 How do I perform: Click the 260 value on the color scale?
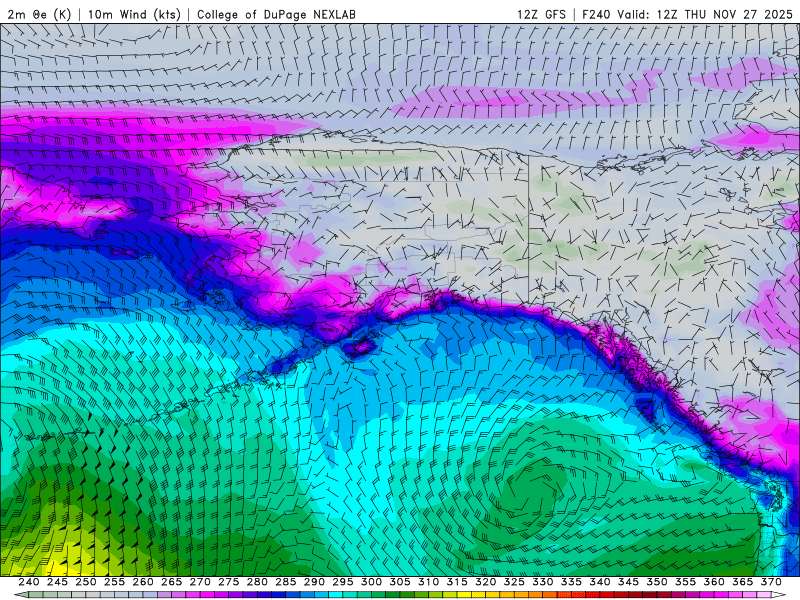143,582
